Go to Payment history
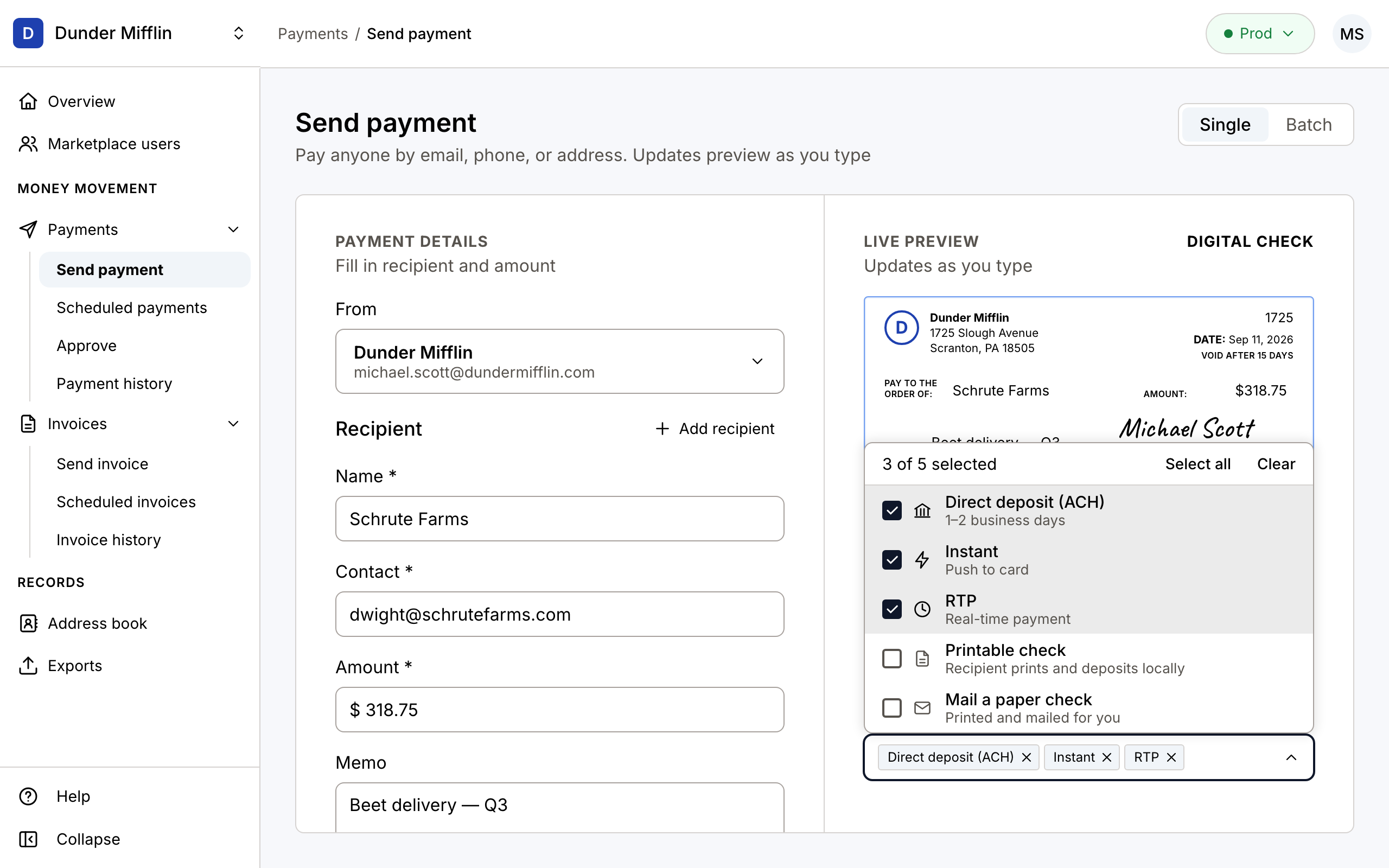 tap(145, 384)
